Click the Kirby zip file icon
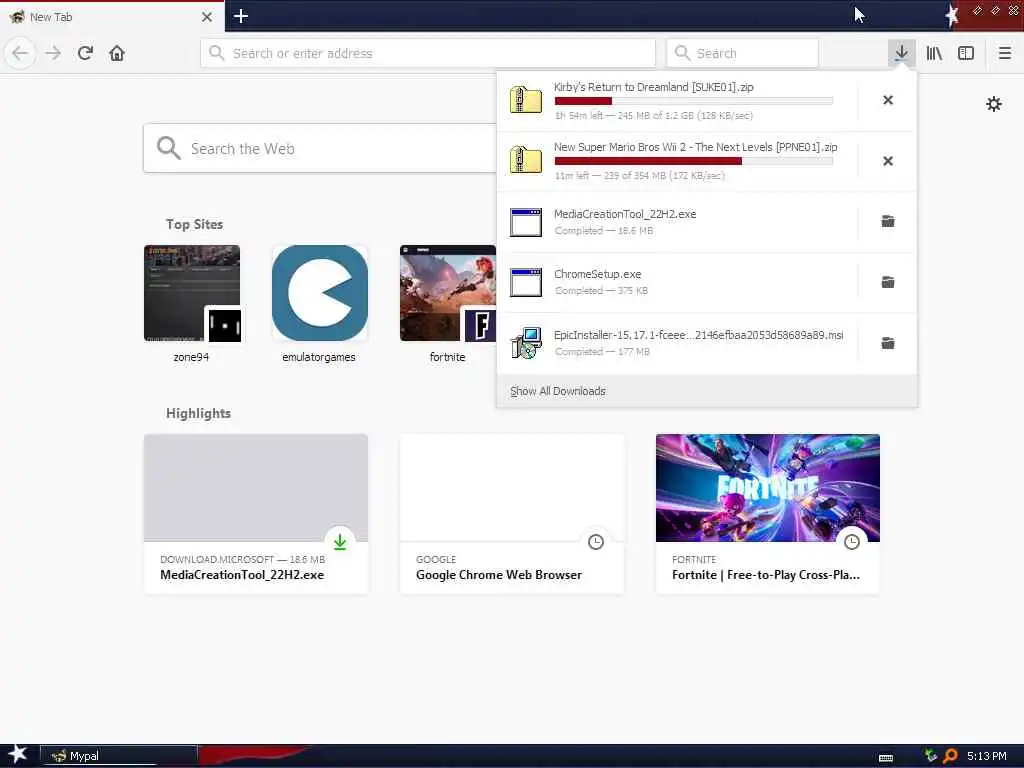 click(x=526, y=101)
